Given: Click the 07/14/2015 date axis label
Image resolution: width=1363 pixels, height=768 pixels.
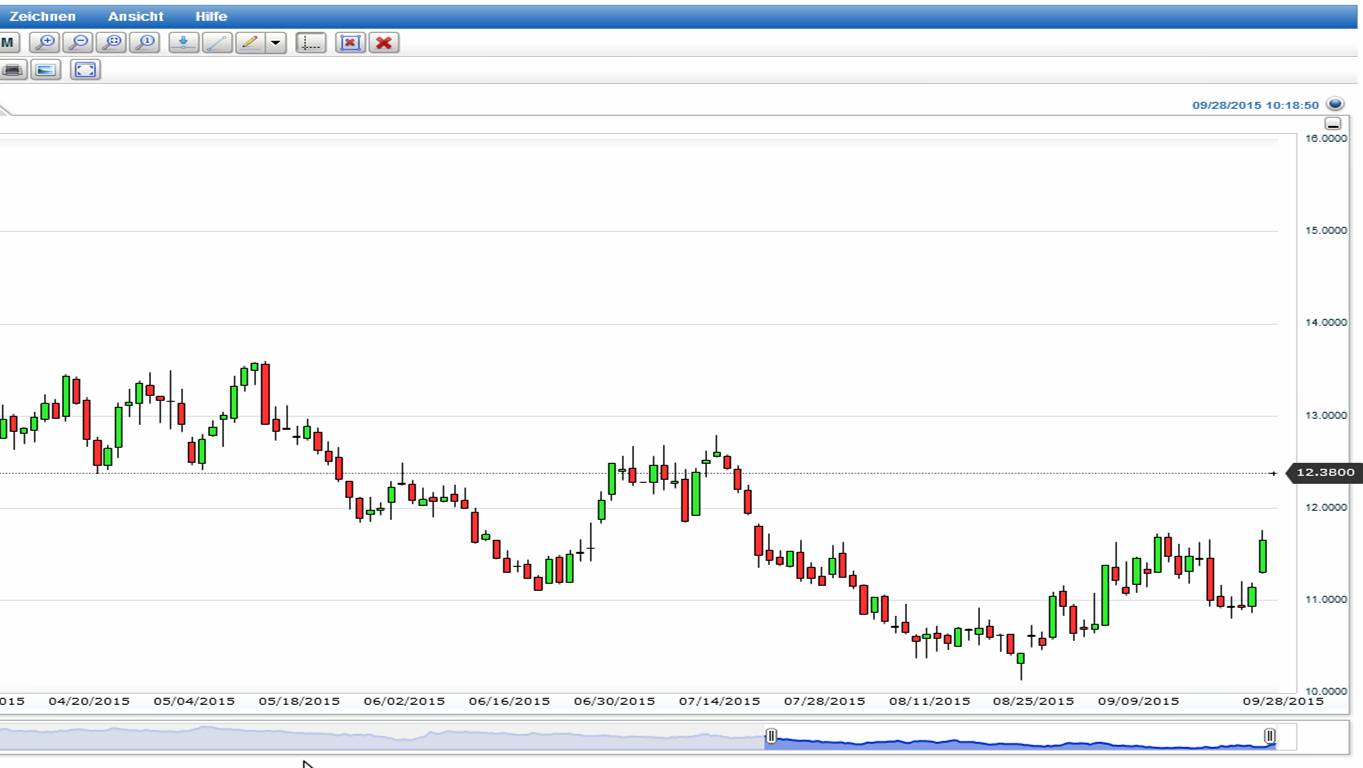Looking at the screenshot, I should [x=719, y=701].
